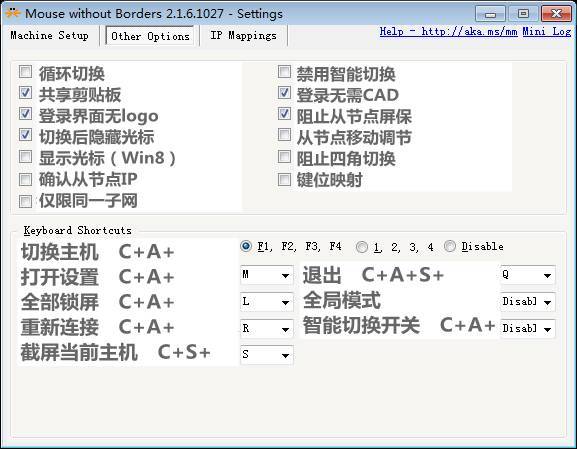Viewport: 577px width, 449px height.
Task: Open the Q dropdown for 退出 shortcut
Action: [528, 275]
